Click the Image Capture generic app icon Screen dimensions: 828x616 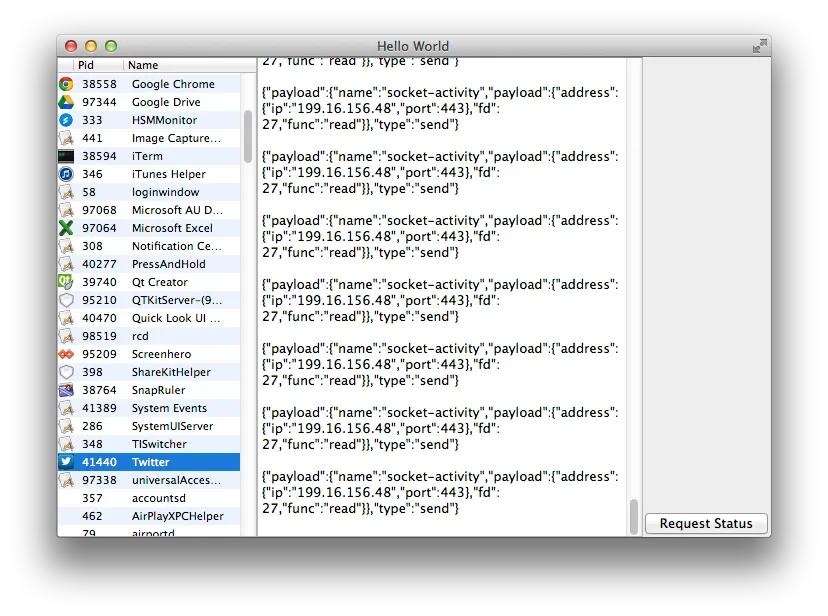pos(66,138)
